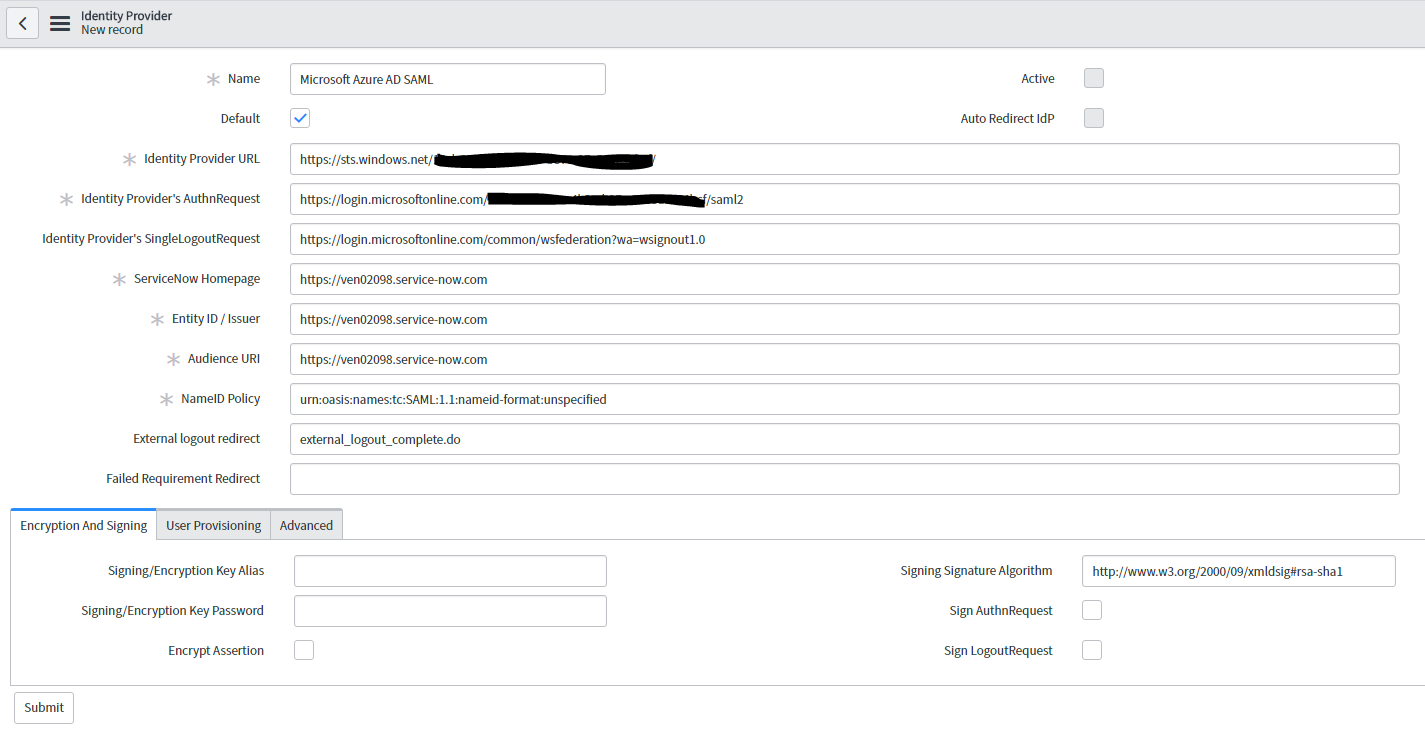The image size is (1425, 739).
Task: Select the Signing Signature Algorithm field
Action: [x=1238, y=570]
